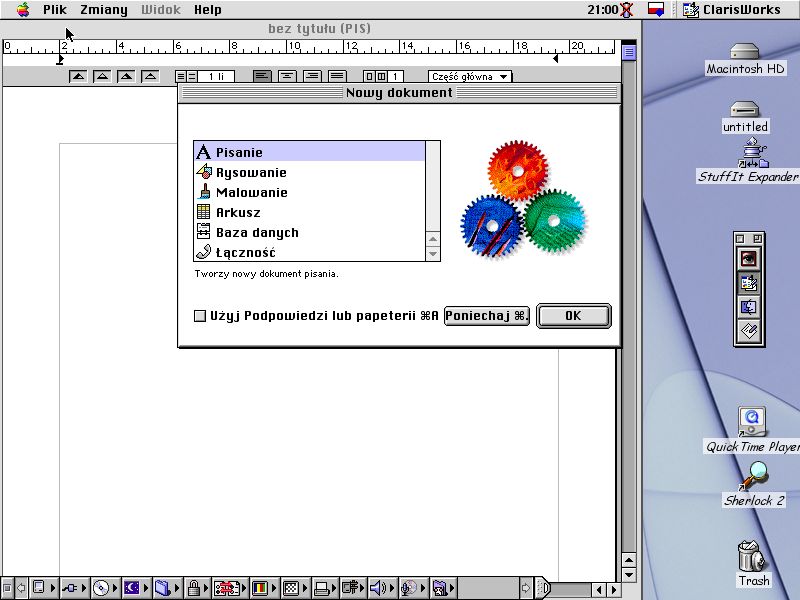Collapse the control strip with its end tab
Viewport: 800px width, 600px height.
point(543,588)
